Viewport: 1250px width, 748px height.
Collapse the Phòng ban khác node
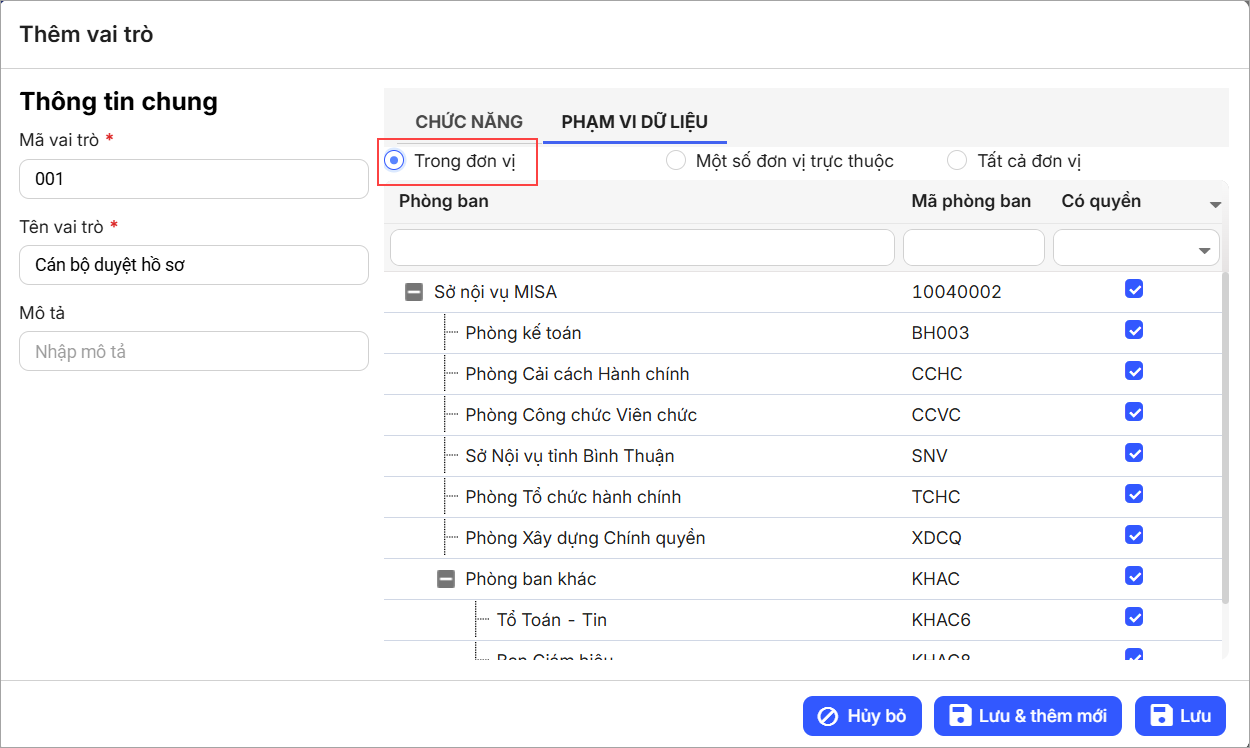[446, 579]
